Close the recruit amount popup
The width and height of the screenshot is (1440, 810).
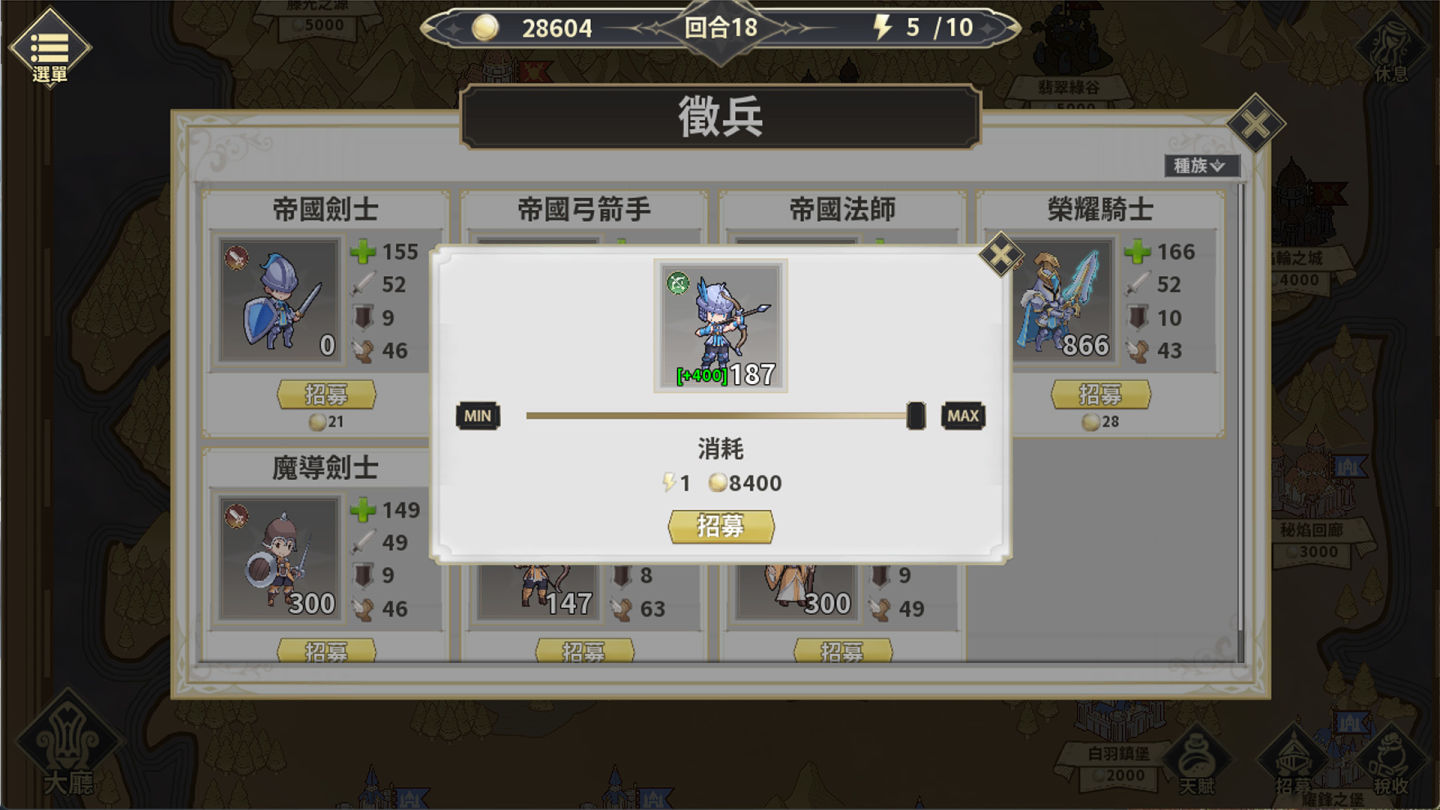pyautogui.click(x=1000, y=254)
